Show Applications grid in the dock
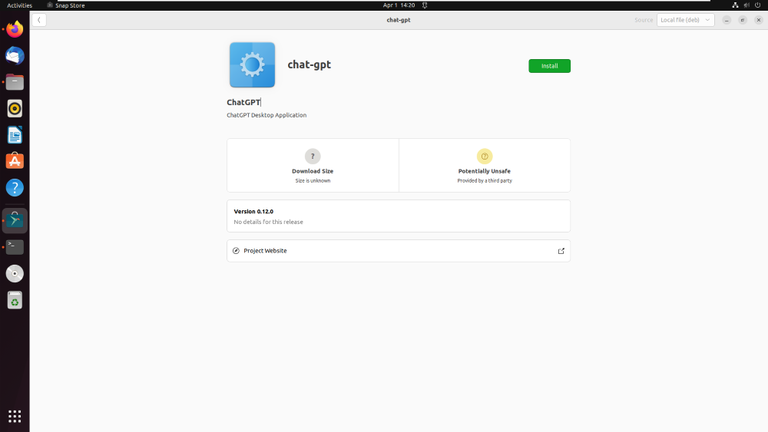Image resolution: width=768 pixels, height=432 pixels. click(15, 416)
